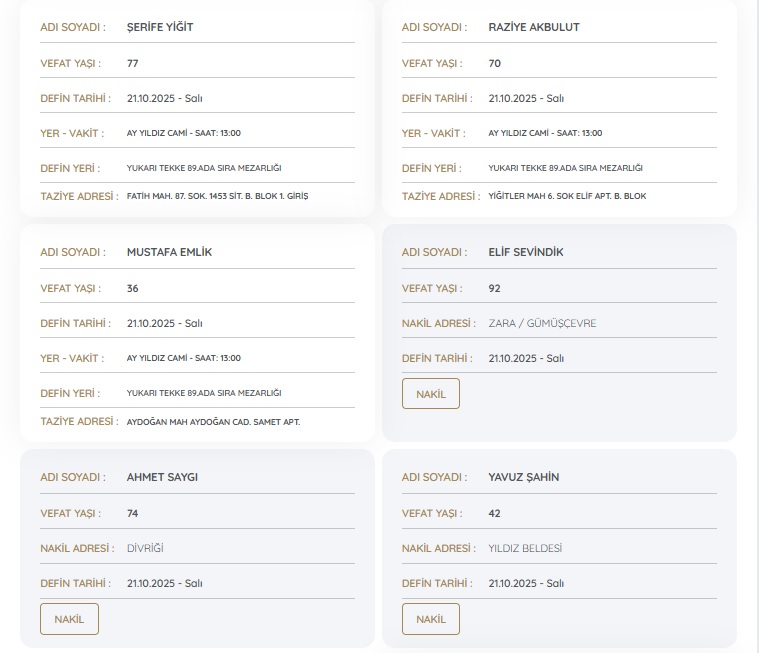Viewport: 759px width, 653px height.
Task: Click the name AHMET SAYGI
Action: pyautogui.click(x=162, y=477)
